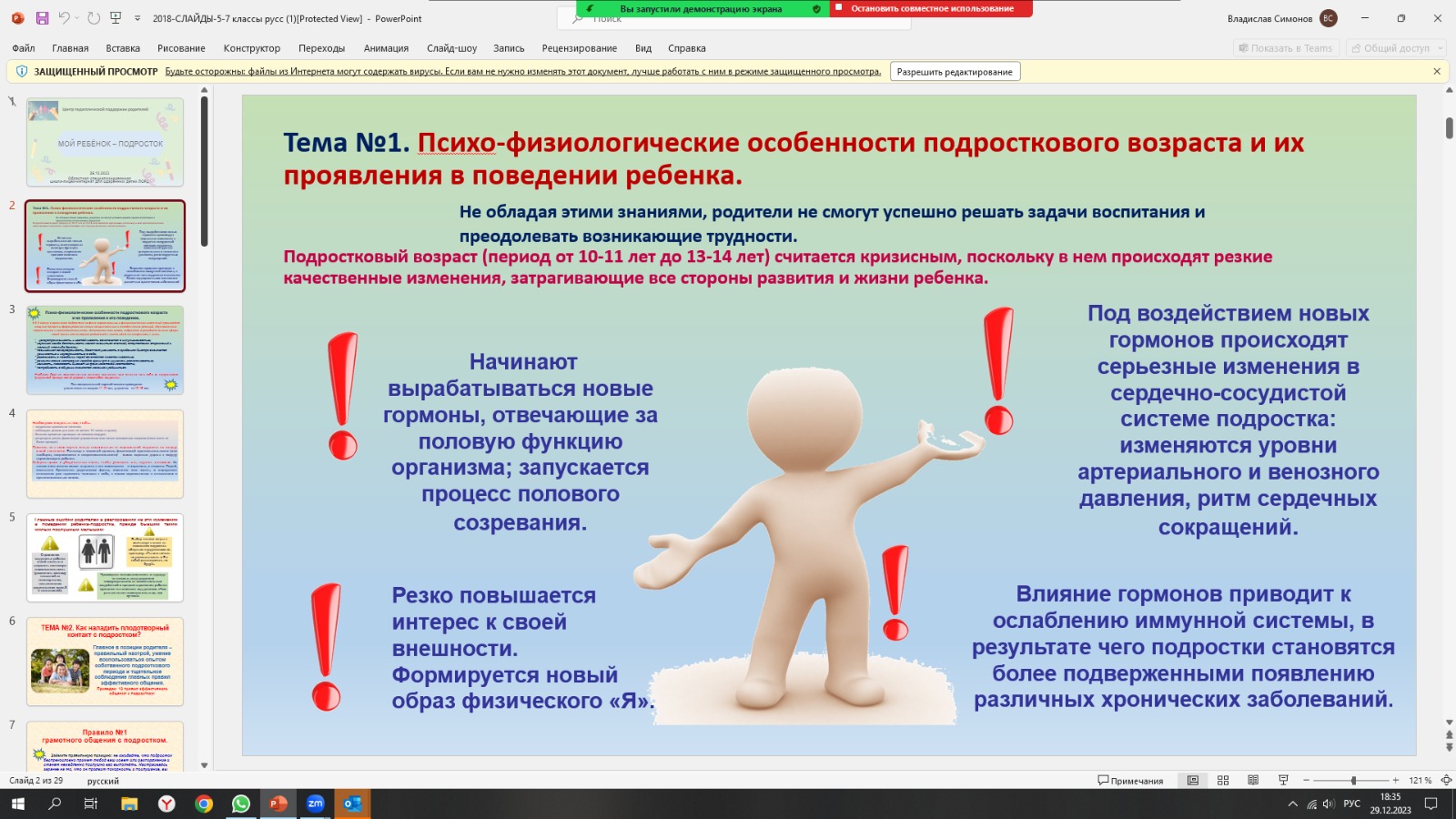Open WhatsApp from the taskbar
This screenshot has width=1456, height=819.
[x=241, y=804]
